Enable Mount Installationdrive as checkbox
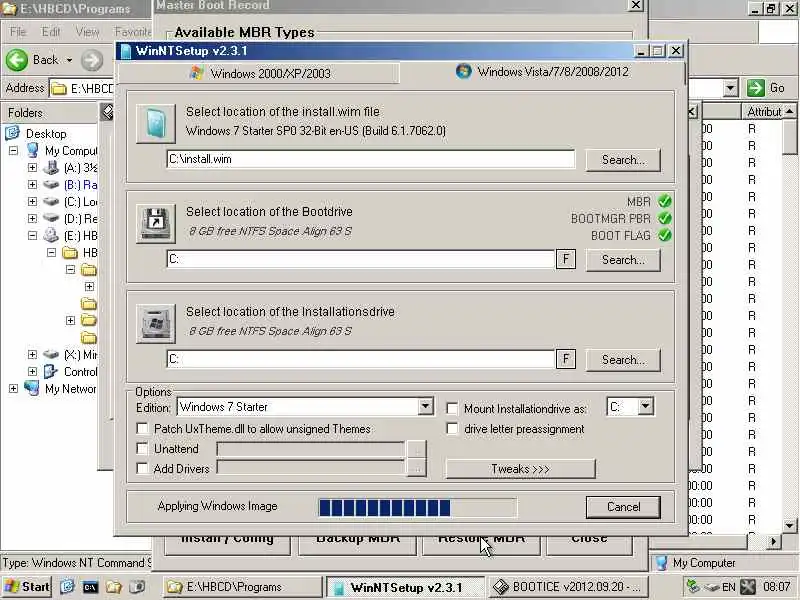 pyautogui.click(x=452, y=408)
